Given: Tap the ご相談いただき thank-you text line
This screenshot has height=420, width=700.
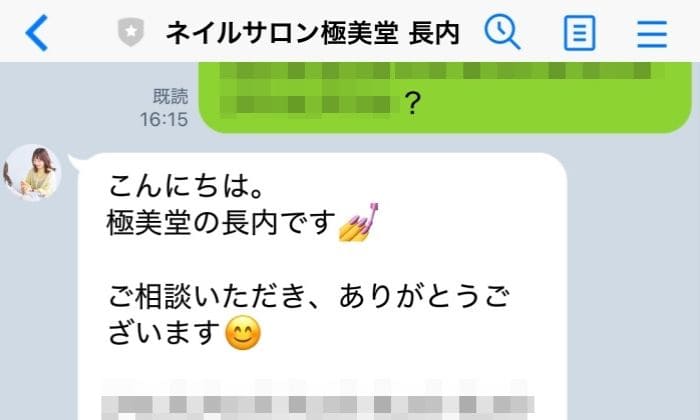Looking at the screenshot, I should [308, 297].
